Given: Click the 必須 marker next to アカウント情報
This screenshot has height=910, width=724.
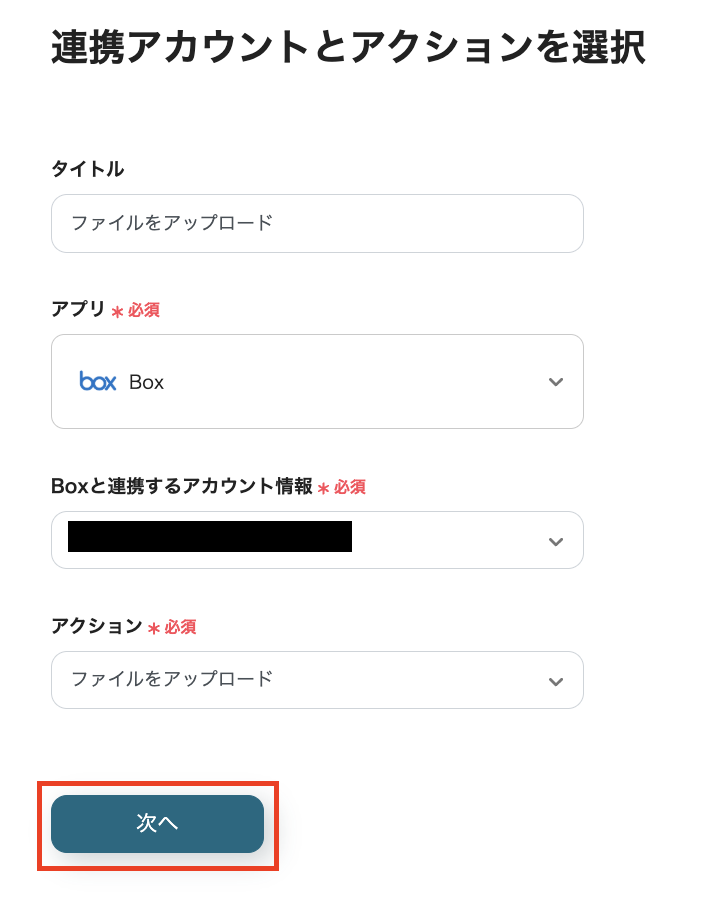Looking at the screenshot, I should coord(349,488).
